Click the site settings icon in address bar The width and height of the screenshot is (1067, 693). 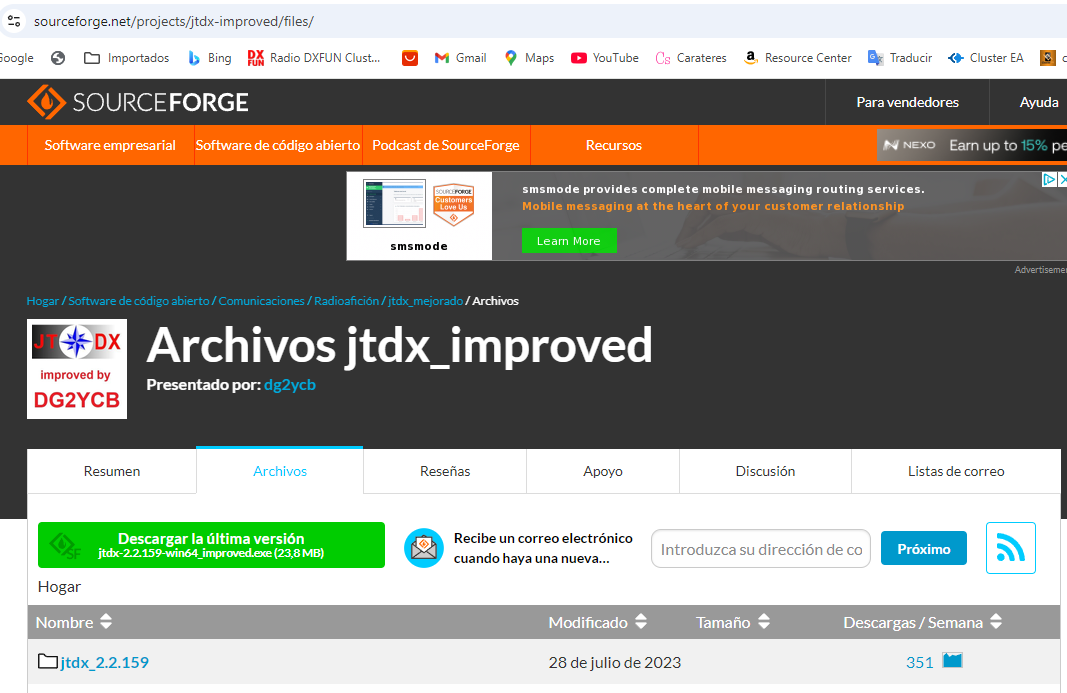pyautogui.click(x=14, y=21)
